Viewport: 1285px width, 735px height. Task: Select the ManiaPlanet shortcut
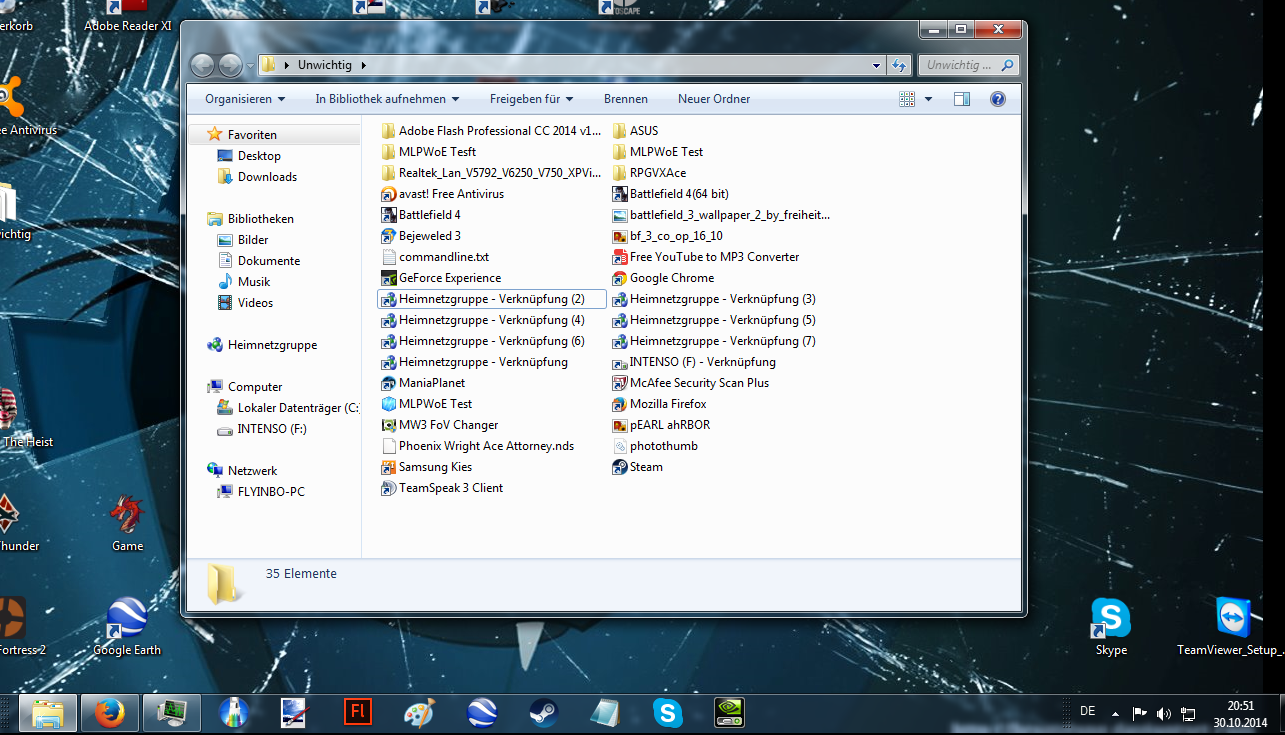424,383
